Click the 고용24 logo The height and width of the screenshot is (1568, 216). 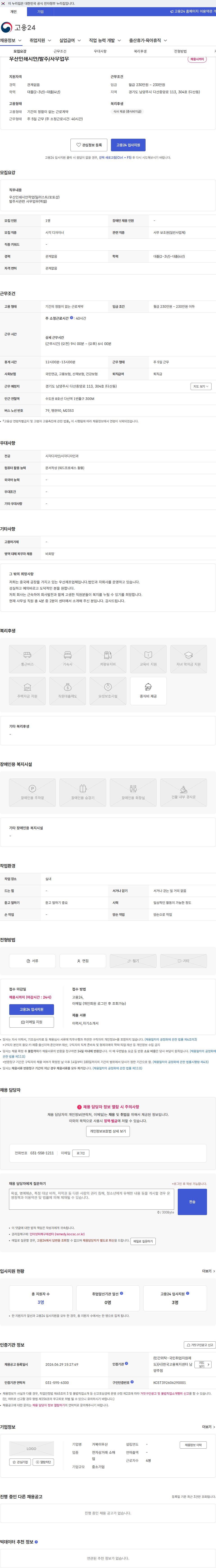pos(18,27)
